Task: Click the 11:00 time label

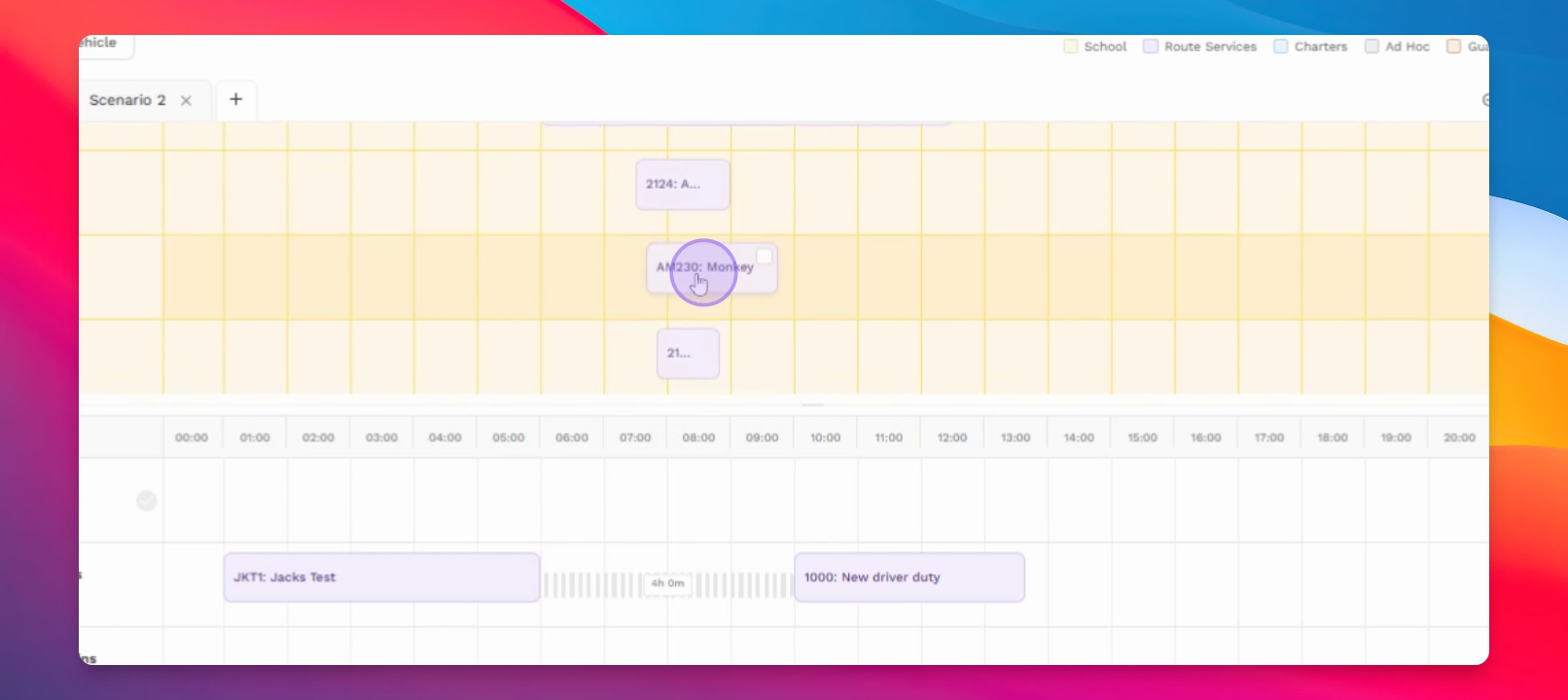Action: point(889,437)
